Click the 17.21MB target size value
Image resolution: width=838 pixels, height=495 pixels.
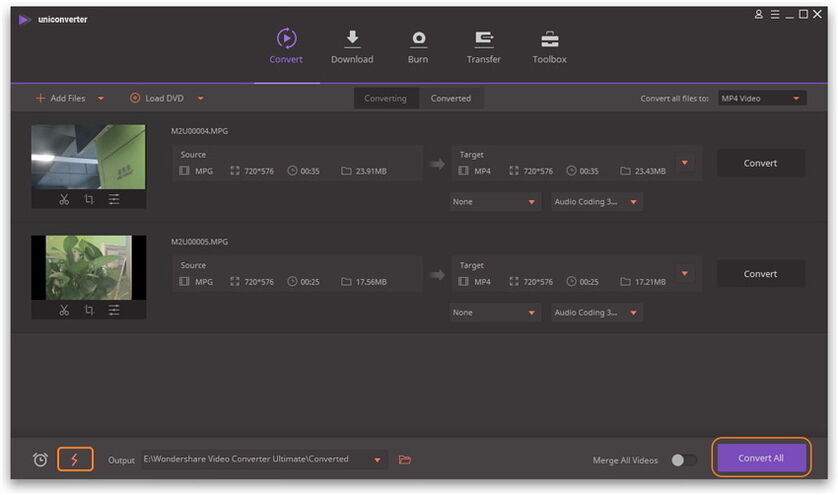[650, 282]
